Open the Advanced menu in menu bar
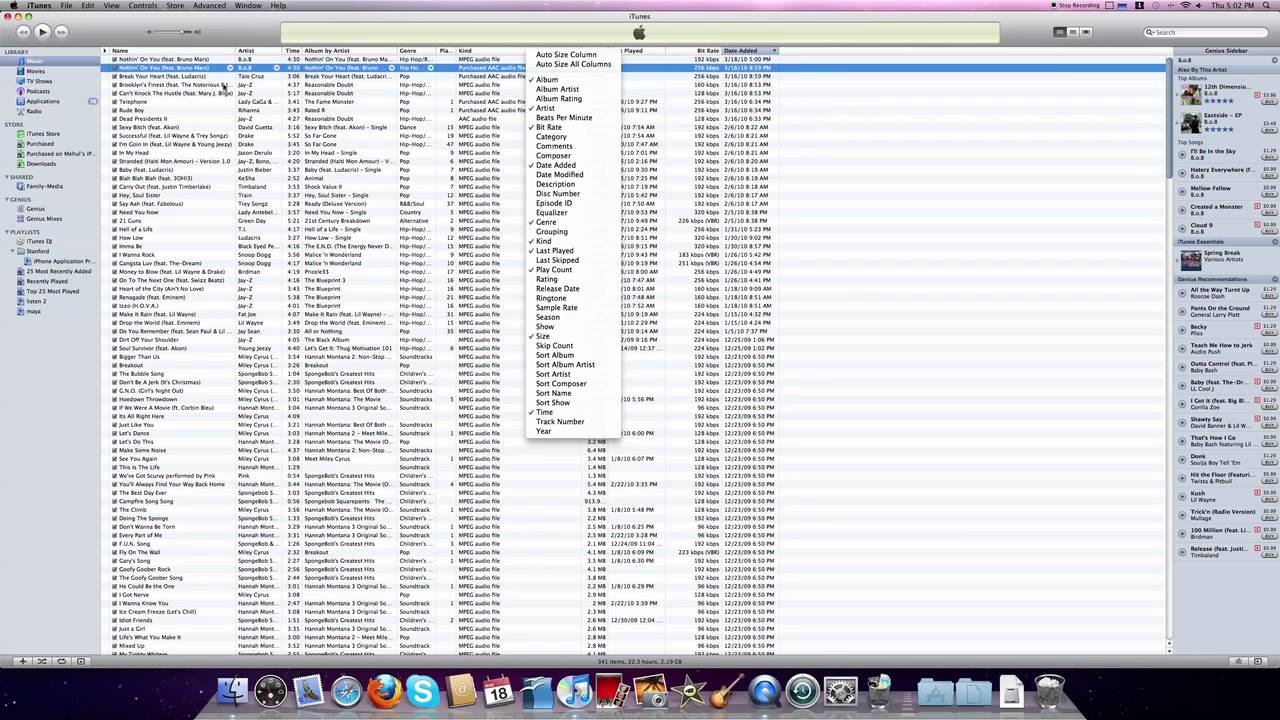Screen dimensions: 1280x720 click(209, 6)
